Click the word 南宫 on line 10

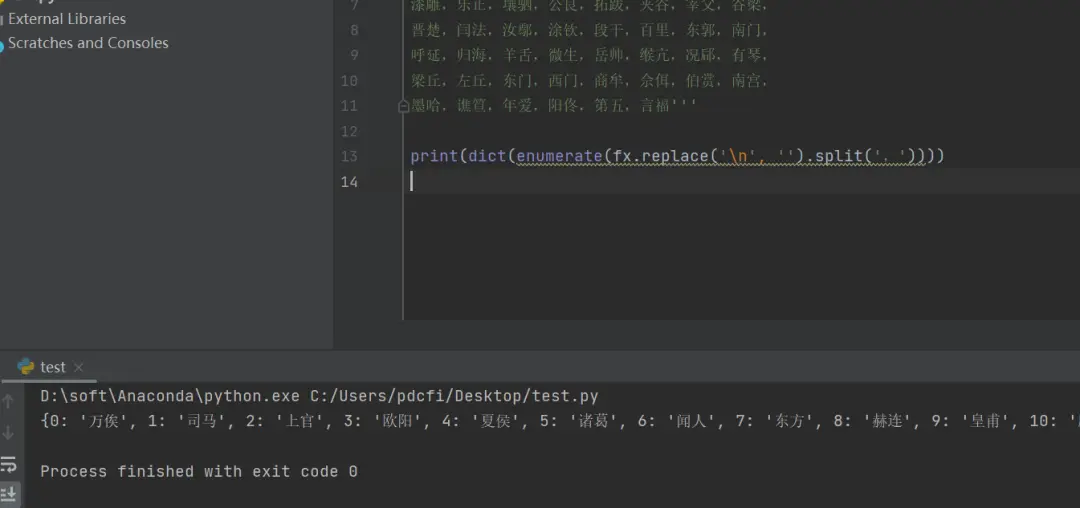pos(748,81)
